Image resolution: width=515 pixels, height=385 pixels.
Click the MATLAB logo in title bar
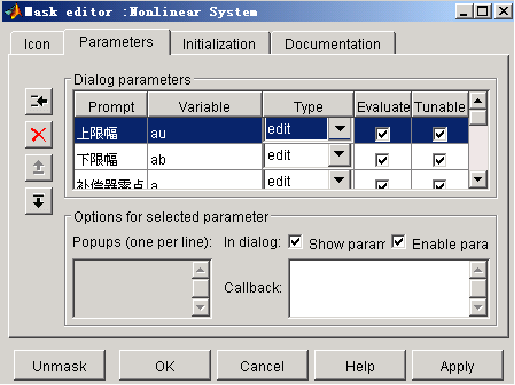pos(13,11)
